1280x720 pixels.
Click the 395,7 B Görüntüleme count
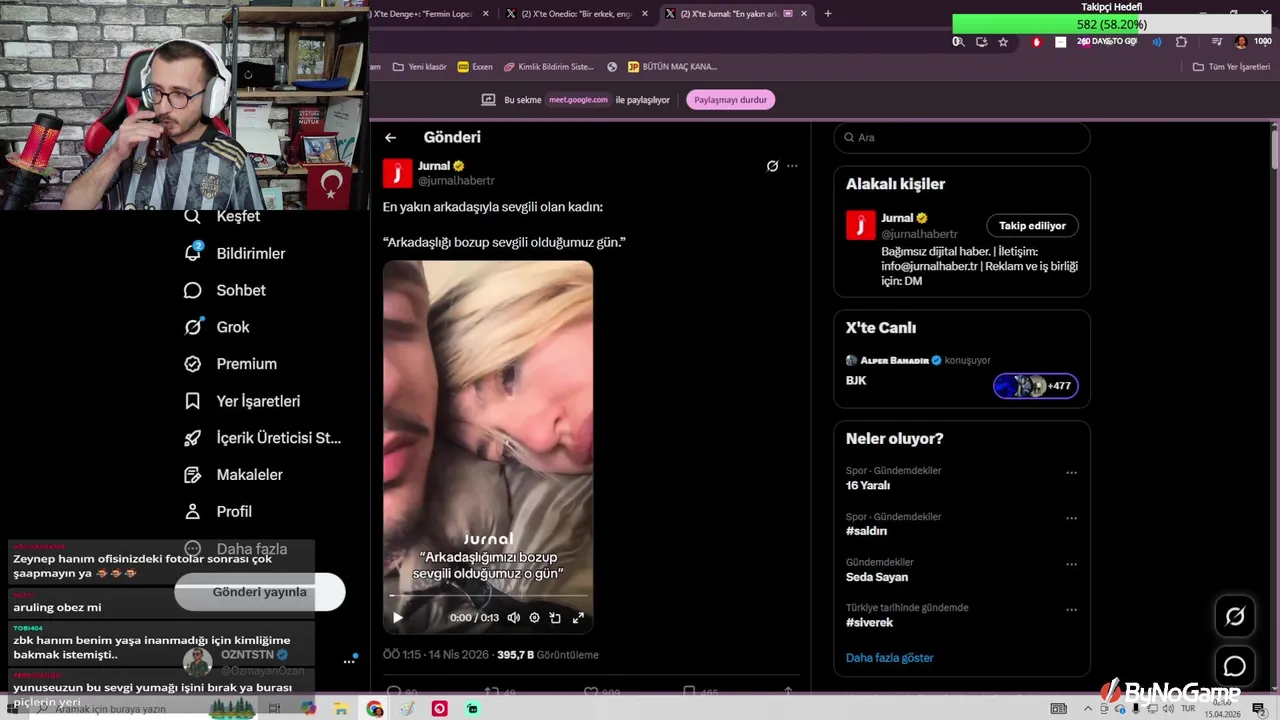(x=548, y=655)
